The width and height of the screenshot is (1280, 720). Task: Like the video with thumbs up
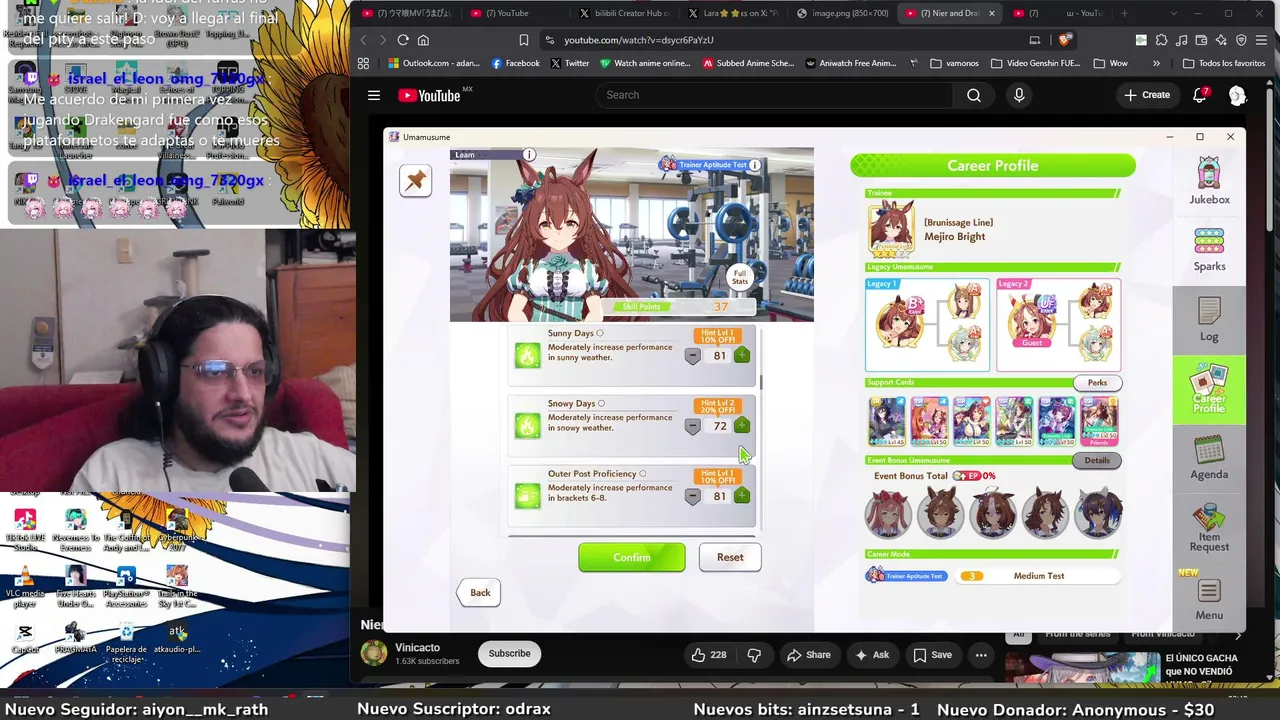(x=708, y=655)
